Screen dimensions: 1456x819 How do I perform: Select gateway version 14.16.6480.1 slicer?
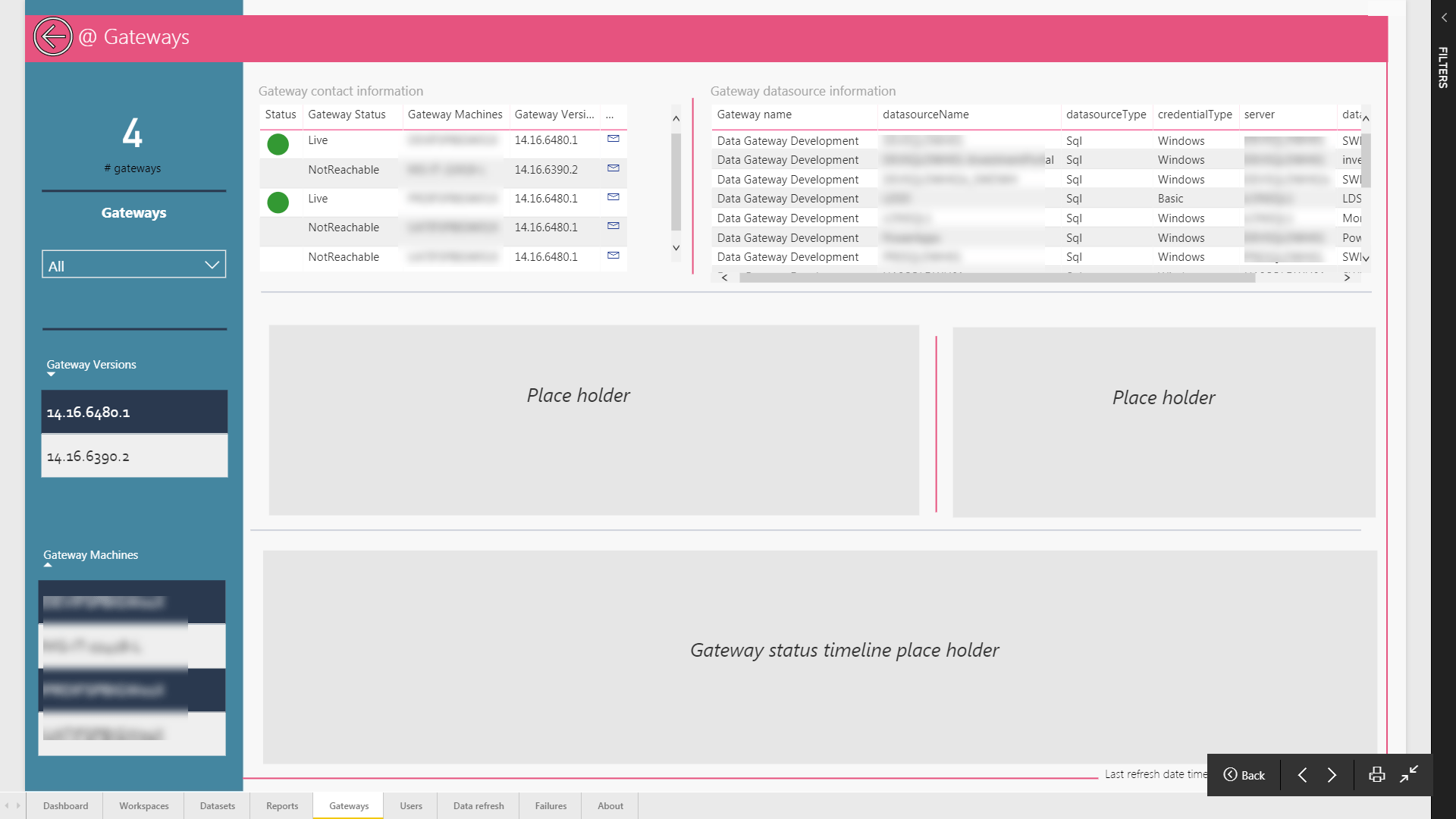[x=134, y=412]
